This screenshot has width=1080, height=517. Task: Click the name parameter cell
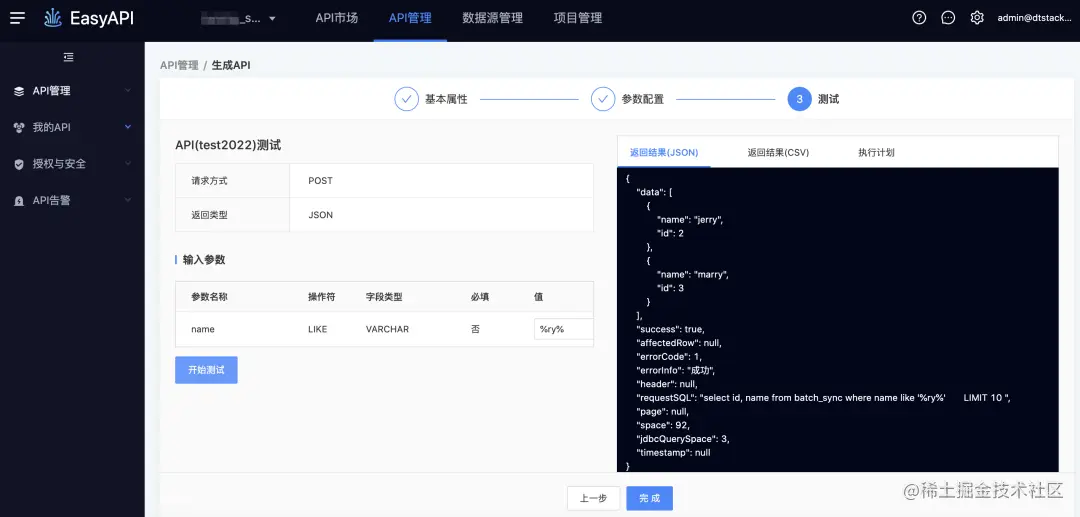pos(203,329)
